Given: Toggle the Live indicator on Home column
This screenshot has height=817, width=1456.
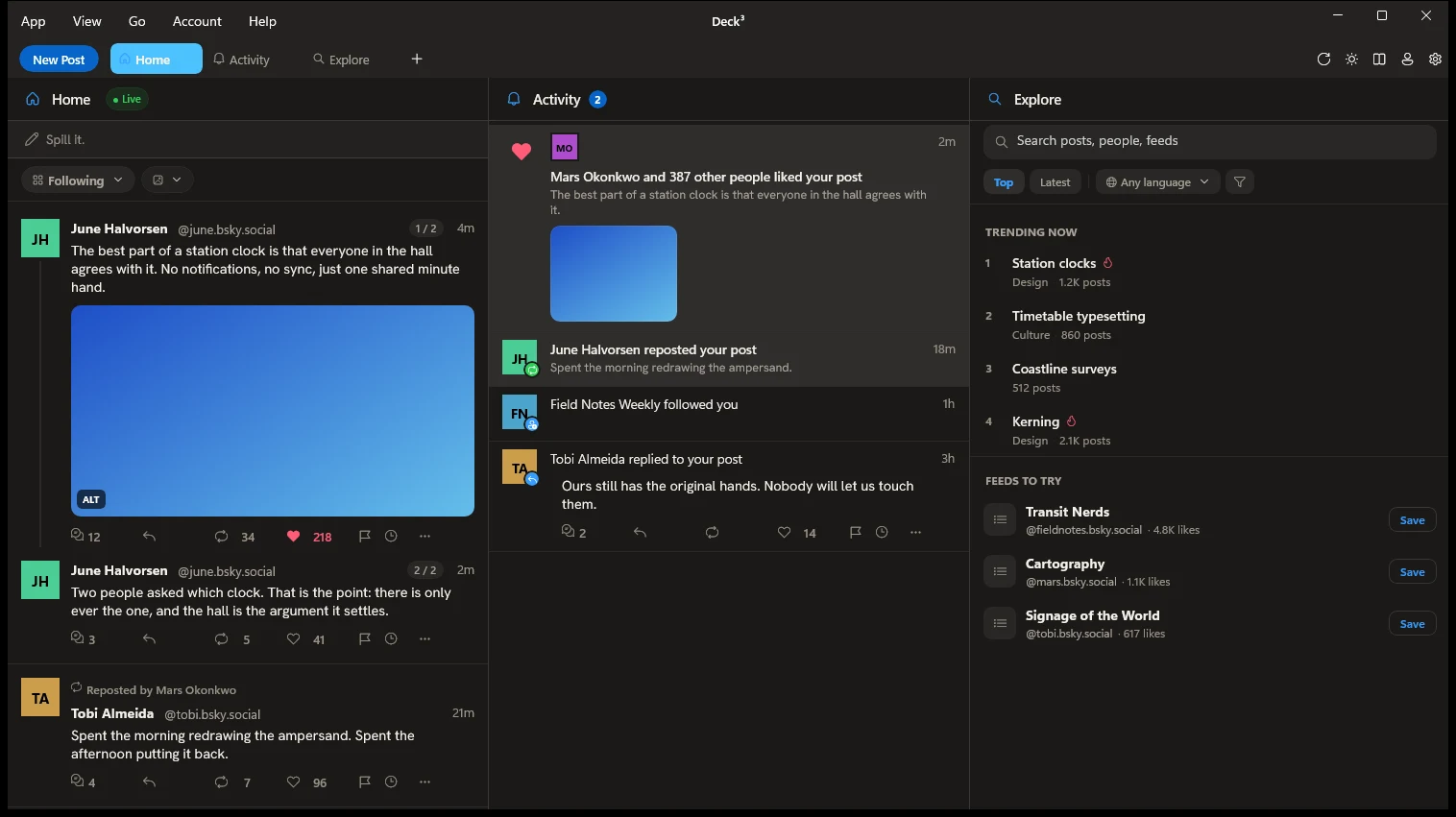Looking at the screenshot, I should 127,99.
